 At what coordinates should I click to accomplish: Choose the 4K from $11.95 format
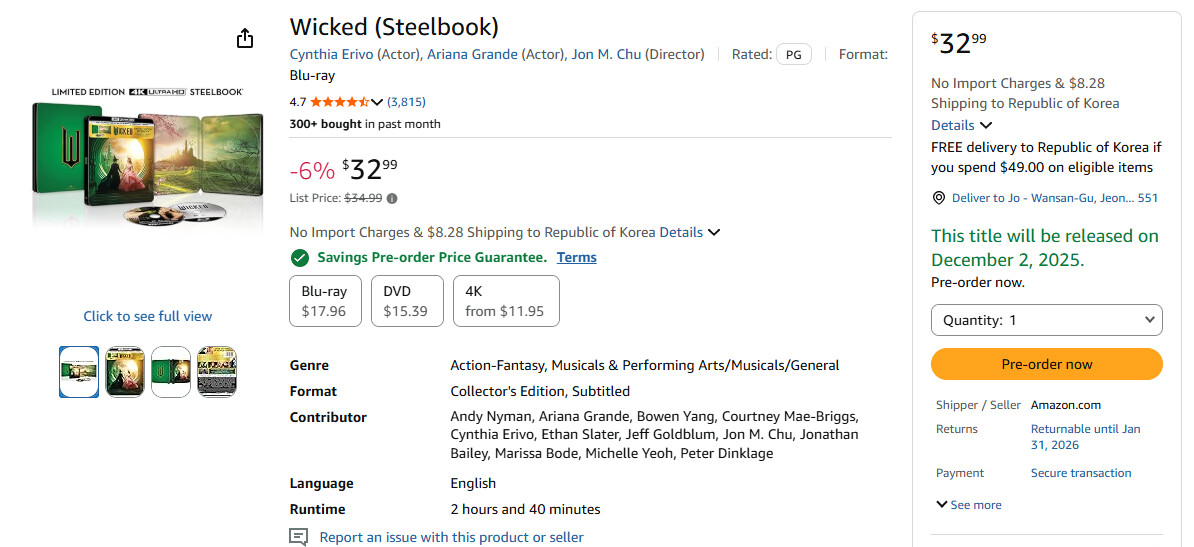506,301
